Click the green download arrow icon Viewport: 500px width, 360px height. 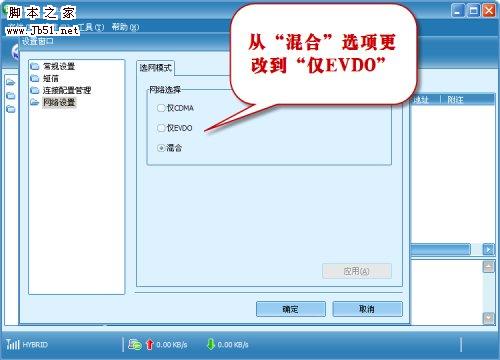[x=211, y=344]
